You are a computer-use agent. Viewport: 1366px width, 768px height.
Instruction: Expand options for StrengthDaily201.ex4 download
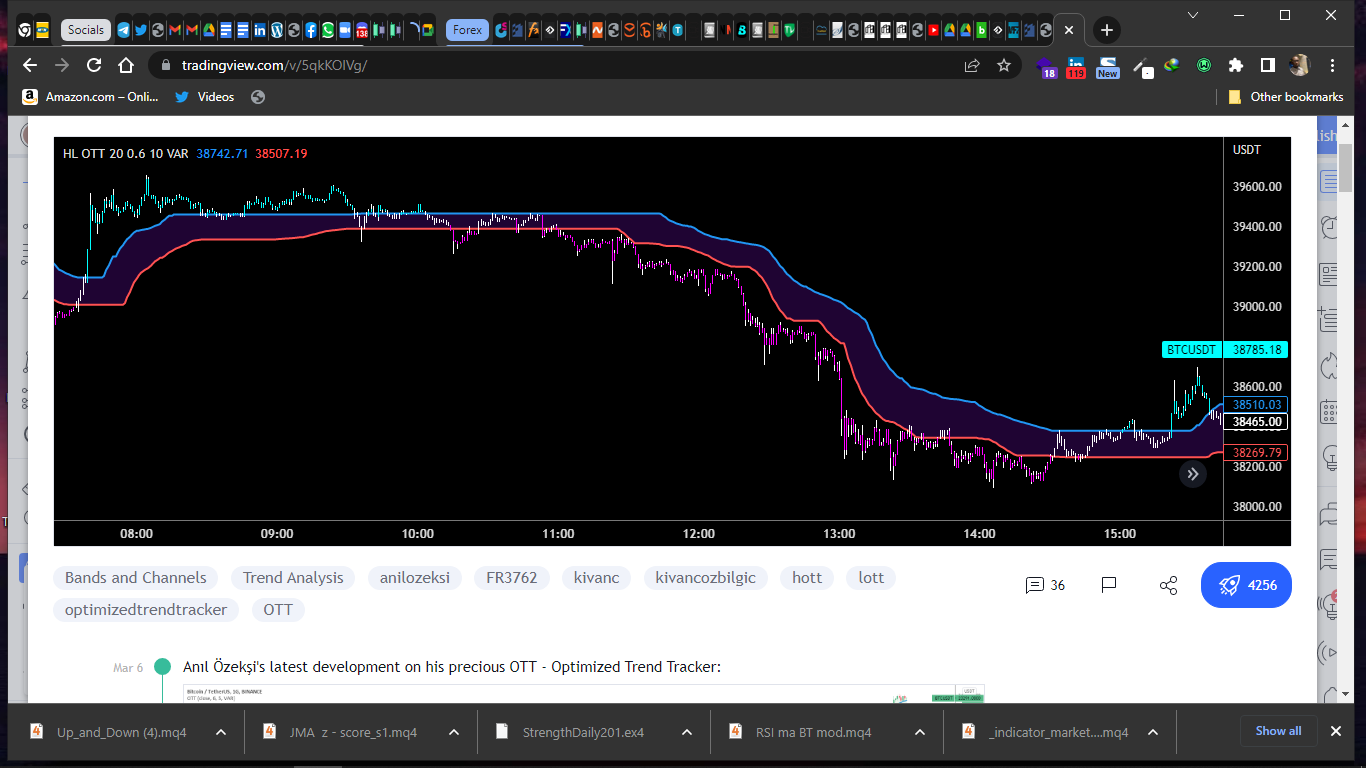click(686, 732)
